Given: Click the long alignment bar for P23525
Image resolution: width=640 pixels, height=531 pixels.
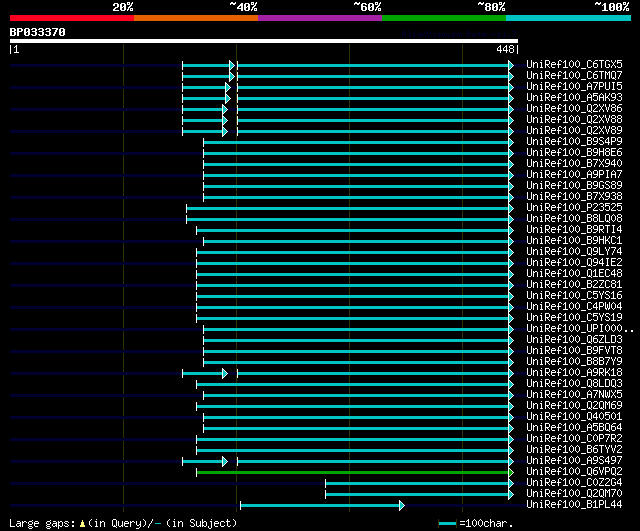Looking at the screenshot, I should tap(350, 209).
